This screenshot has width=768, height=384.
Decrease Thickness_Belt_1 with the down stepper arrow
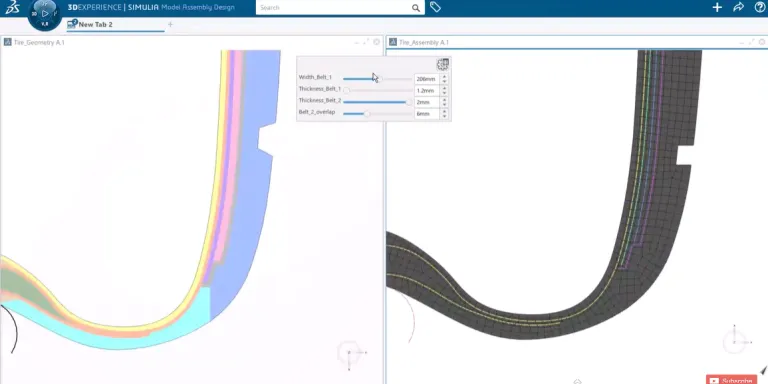pos(444,93)
